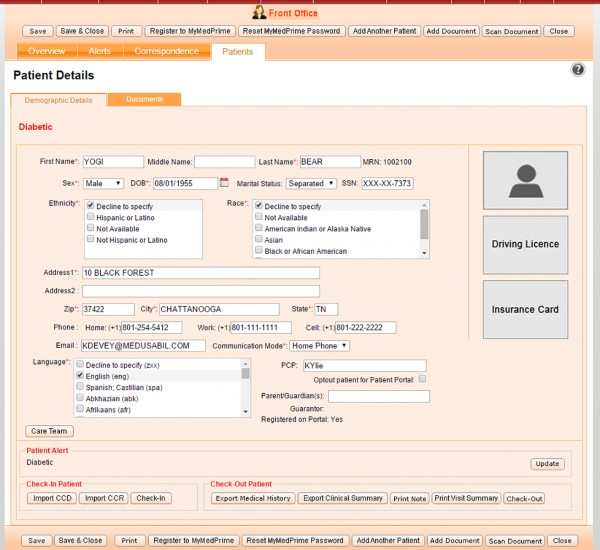Image resolution: width=600 pixels, height=550 pixels.
Task: Click top Add Another Patient button
Action: click(x=385, y=31)
